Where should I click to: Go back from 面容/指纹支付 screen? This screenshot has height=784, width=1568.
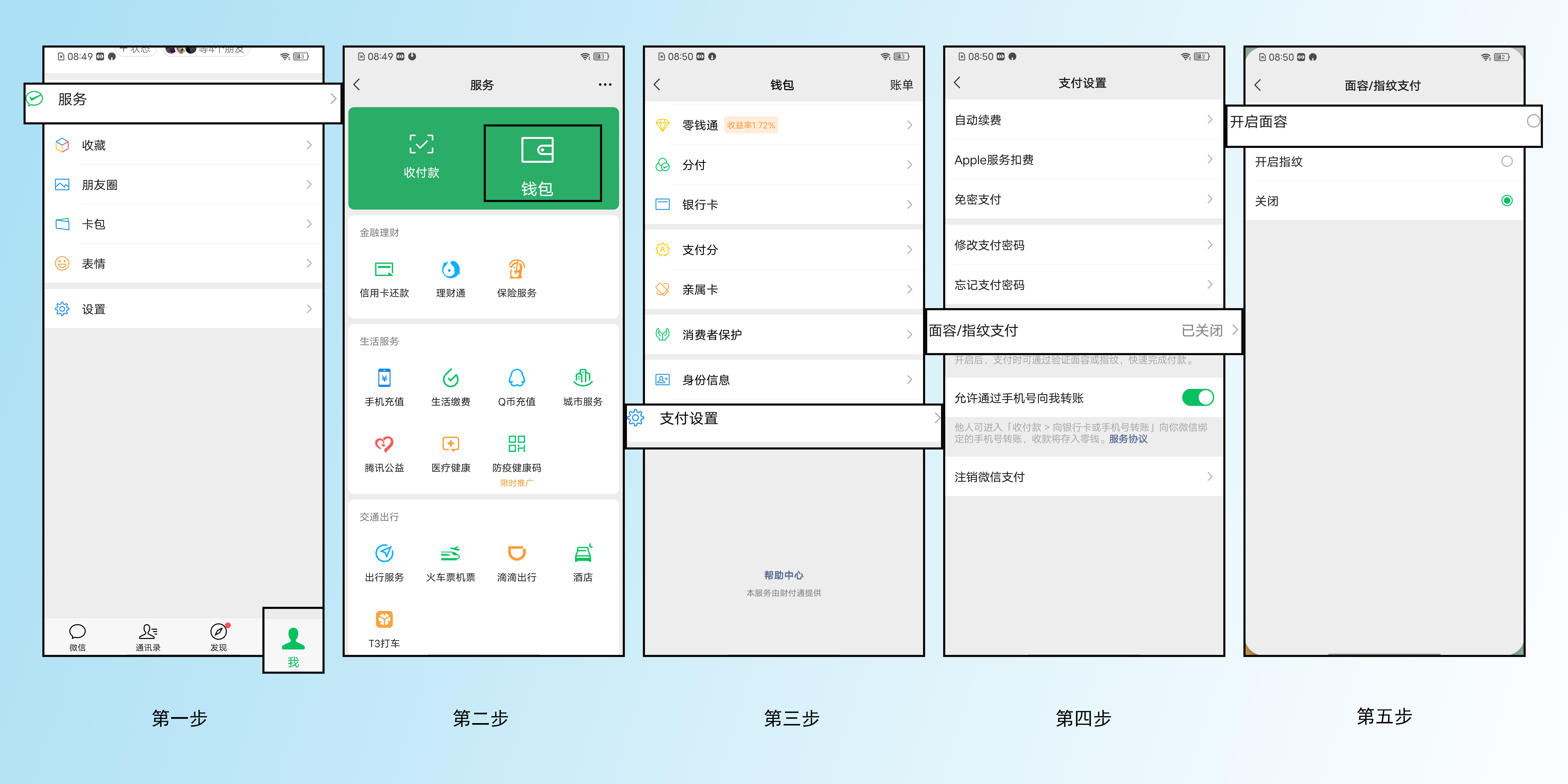pyautogui.click(x=1258, y=85)
